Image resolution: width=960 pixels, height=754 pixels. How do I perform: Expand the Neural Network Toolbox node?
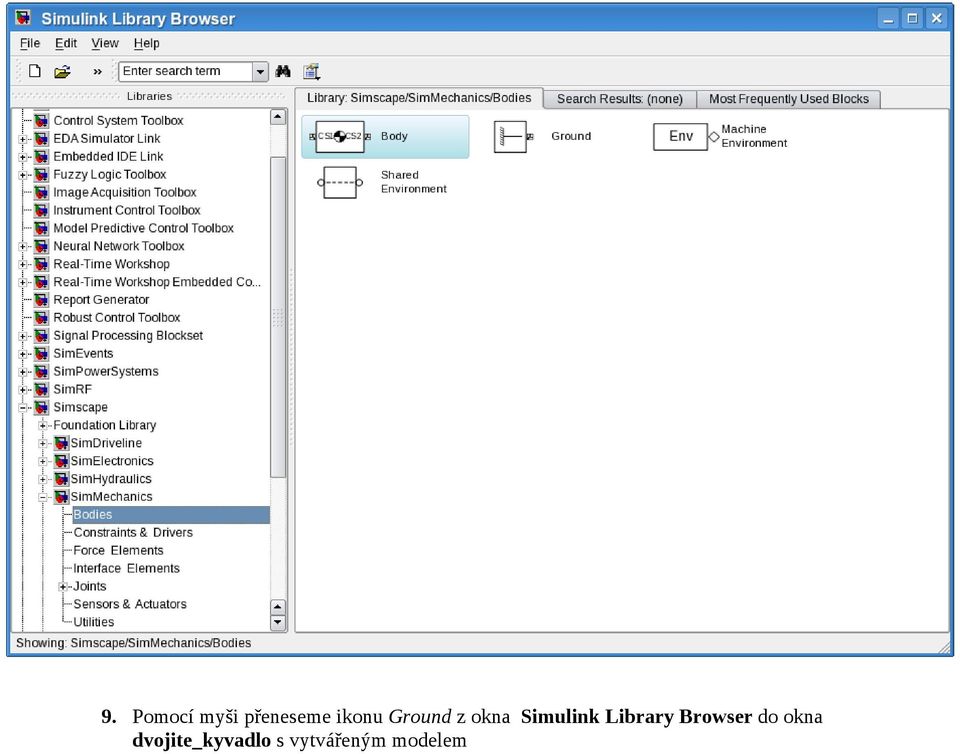pos(23,246)
